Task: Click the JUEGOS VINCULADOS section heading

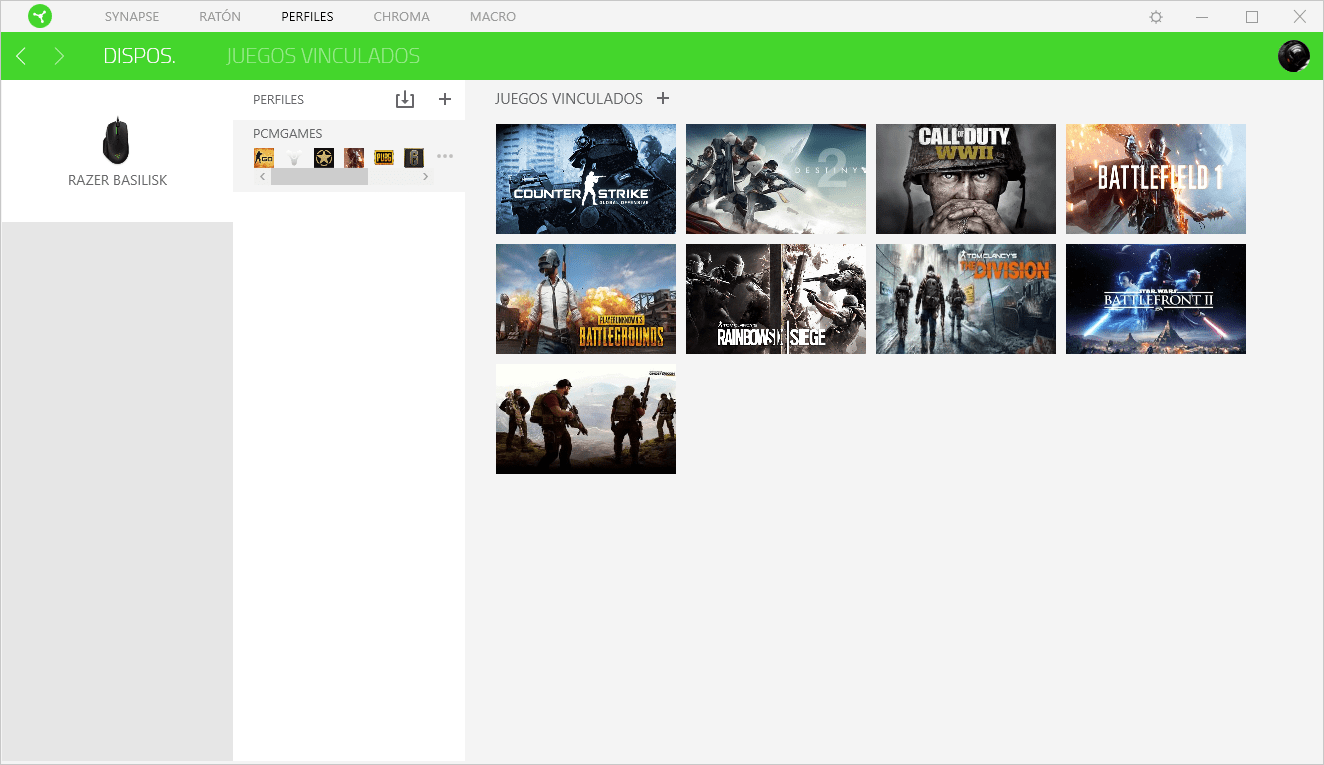Action: [x=569, y=99]
